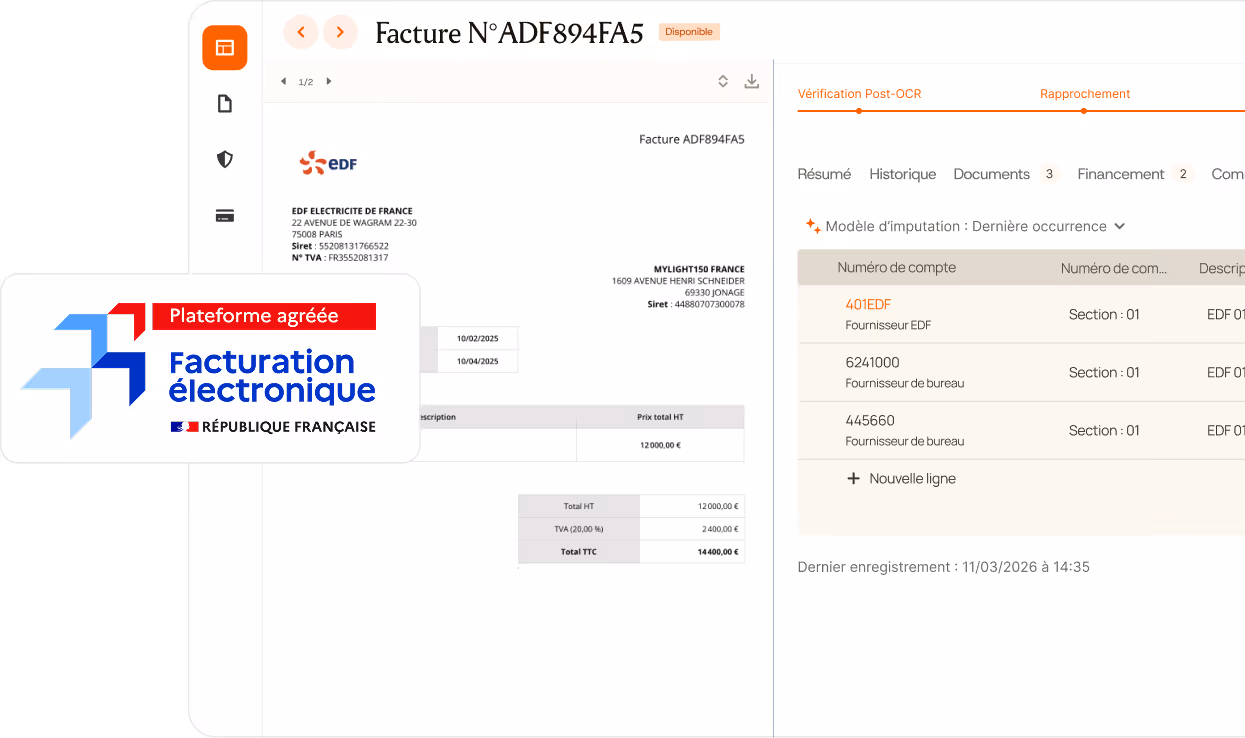Image resolution: width=1245 pixels, height=738 pixels.
Task: Click the due date 10/04/2025
Action: [x=477, y=361]
